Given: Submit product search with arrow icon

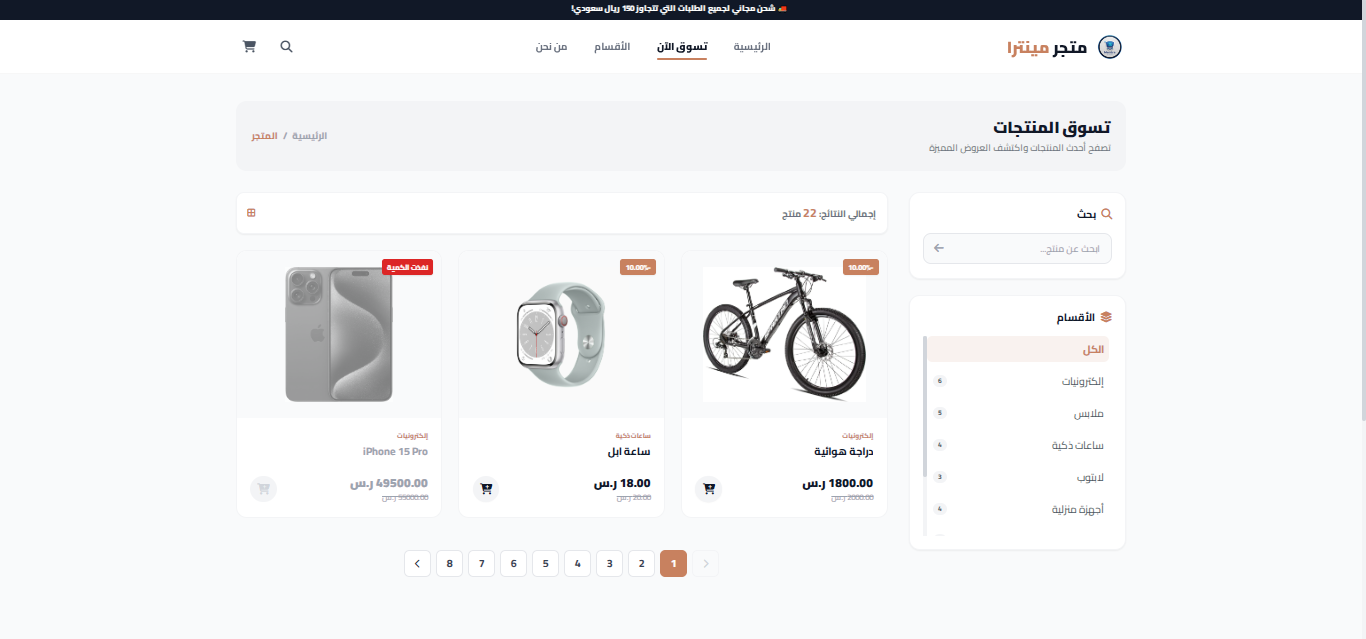Looking at the screenshot, I should tap(938, 248).
